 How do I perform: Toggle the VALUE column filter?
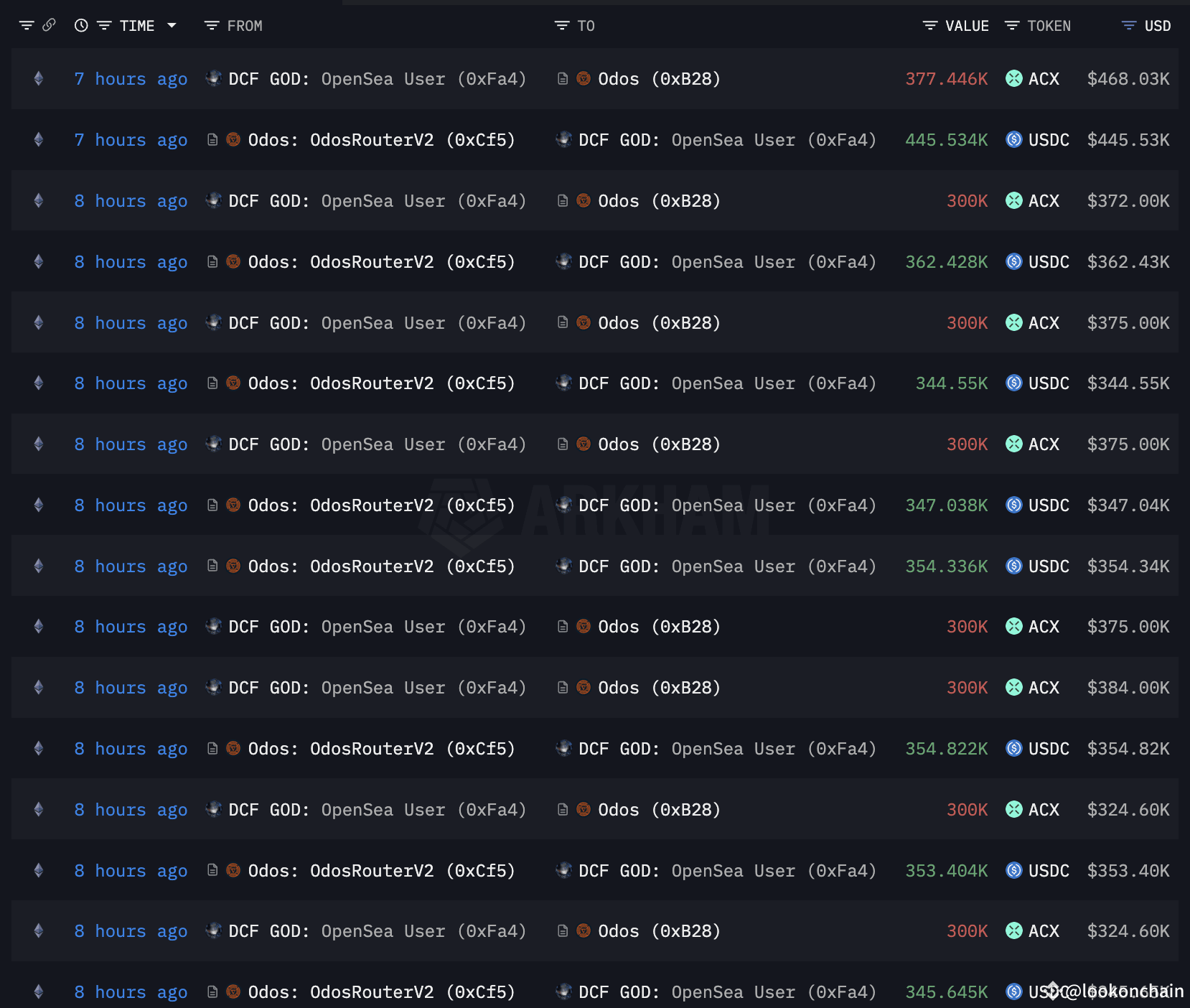(928, 25)
